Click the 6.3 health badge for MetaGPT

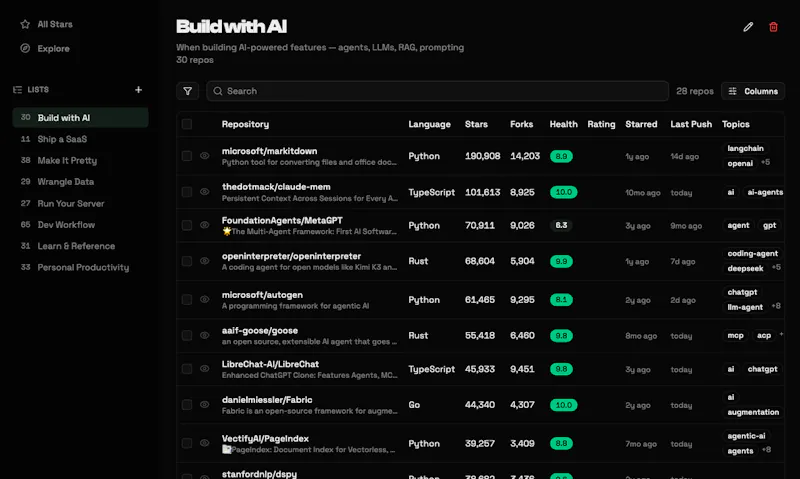coord(561,225)
